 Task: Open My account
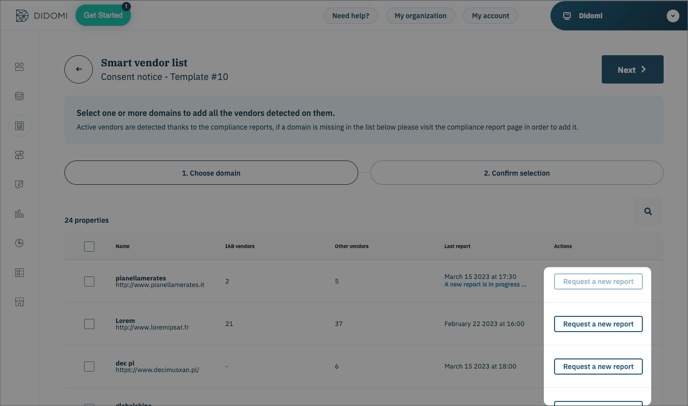(x=491, y=16)
